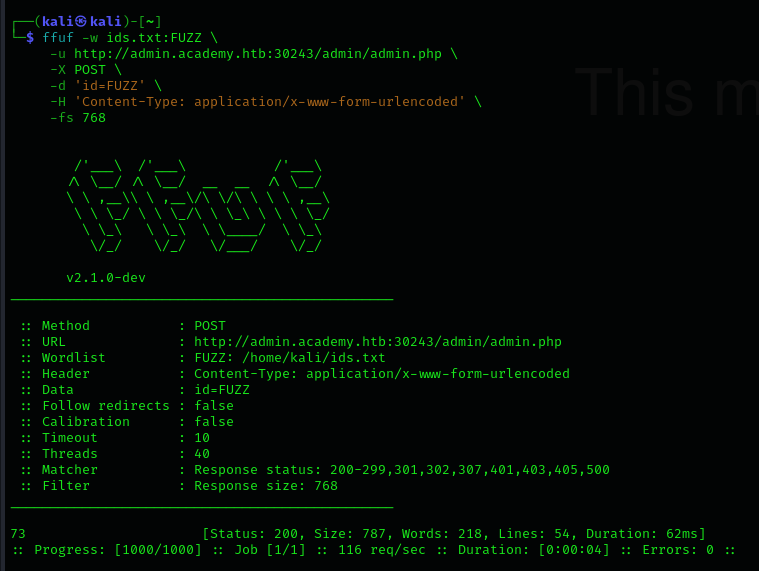The width and height of the screenshot is (759, 571).
Task: Click the Threads value 40
Action: [201, 453]
